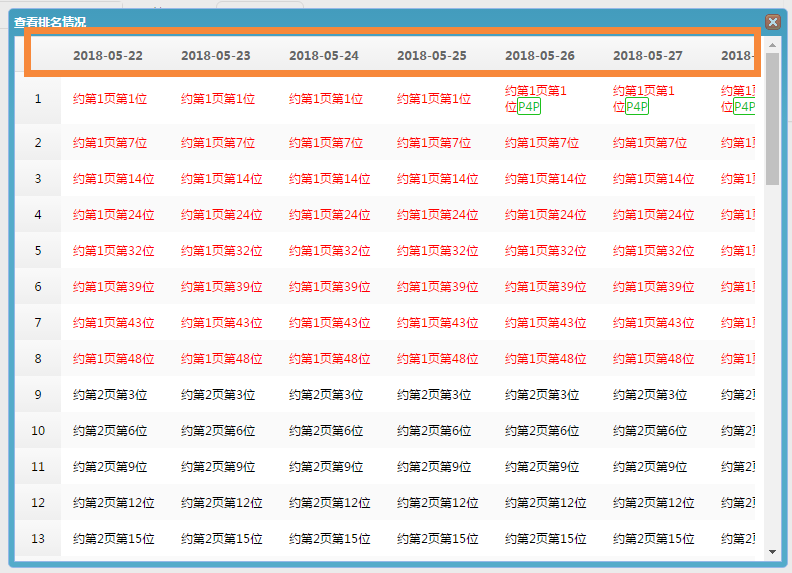Image resolution: width=792 pixels, height=573 pixels.
Task: Click 约第1页第48位 under 2018-05-23
Action: (x=222, y=359)
